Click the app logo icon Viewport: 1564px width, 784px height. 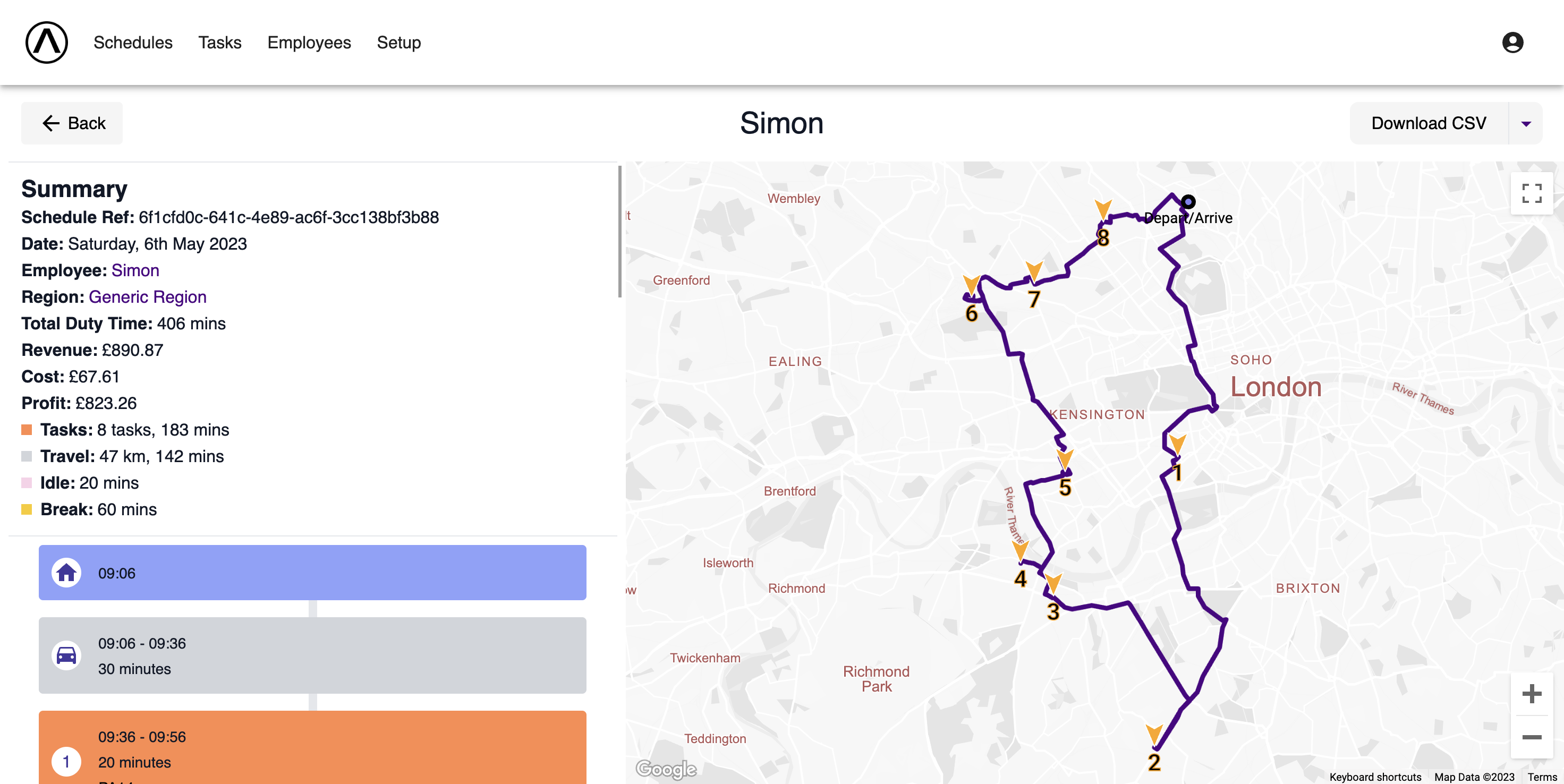pyautogui.click(x=47, y=42)
